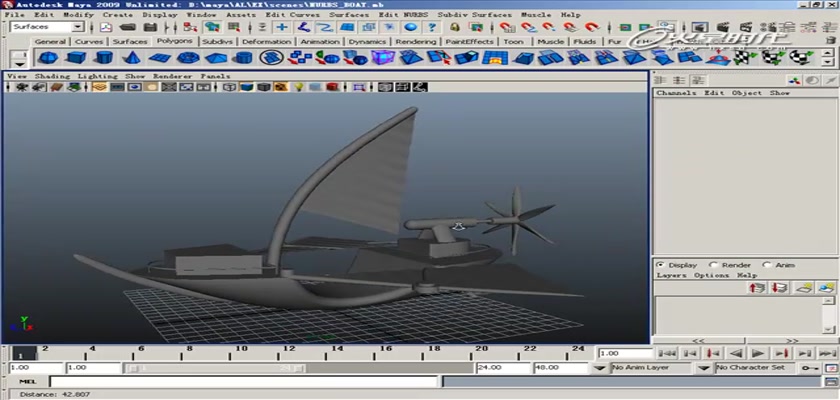Select the Anim radio button
The height and width of the screenshot is (400, 840).
click(x=767, y=265)
